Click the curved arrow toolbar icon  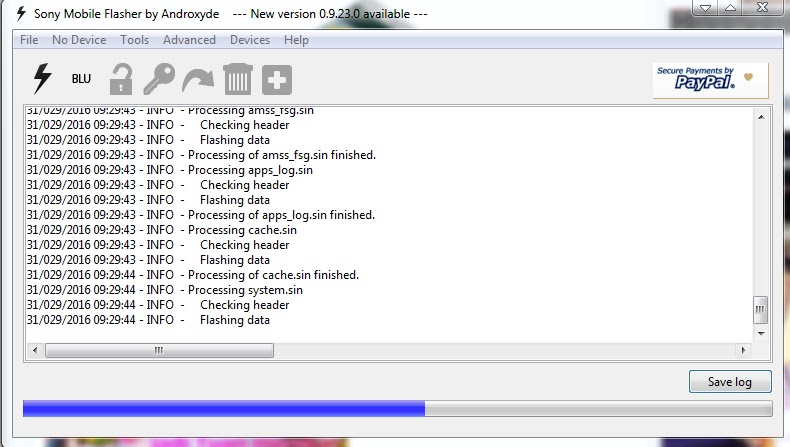point(198,81)
